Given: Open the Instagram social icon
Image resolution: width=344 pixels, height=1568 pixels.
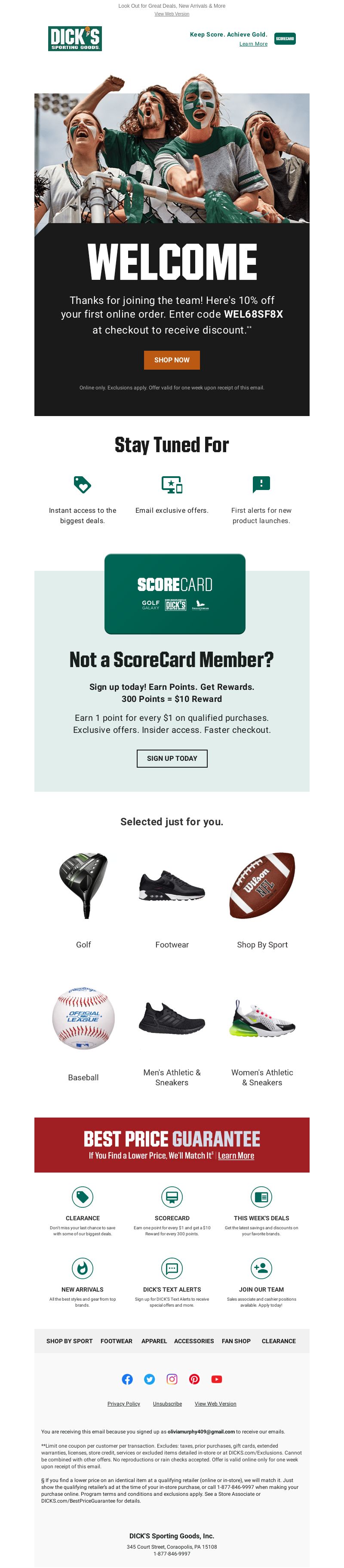Looking at the screenshot, I should [x=172, y=1379].
